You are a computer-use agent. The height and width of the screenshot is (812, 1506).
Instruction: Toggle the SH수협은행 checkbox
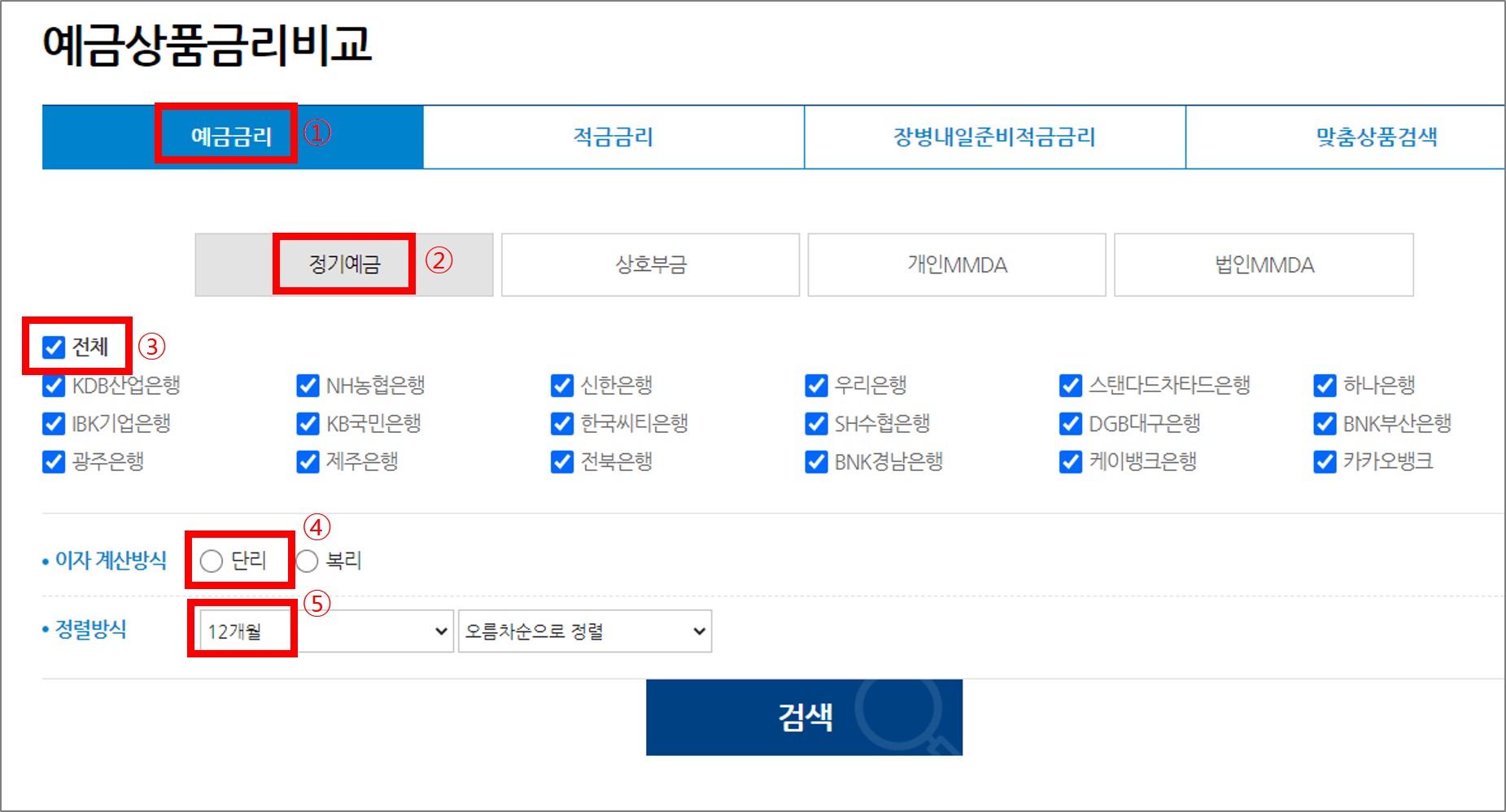click(816, 424)
